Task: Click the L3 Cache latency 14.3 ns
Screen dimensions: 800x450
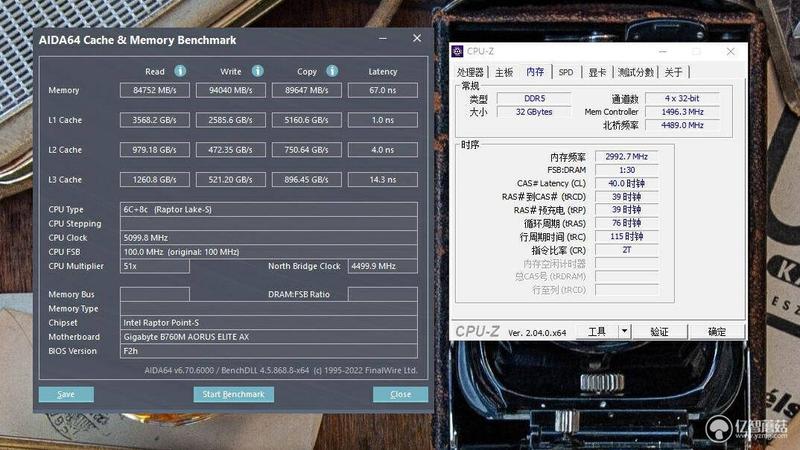Action: [x=383, y=180]
